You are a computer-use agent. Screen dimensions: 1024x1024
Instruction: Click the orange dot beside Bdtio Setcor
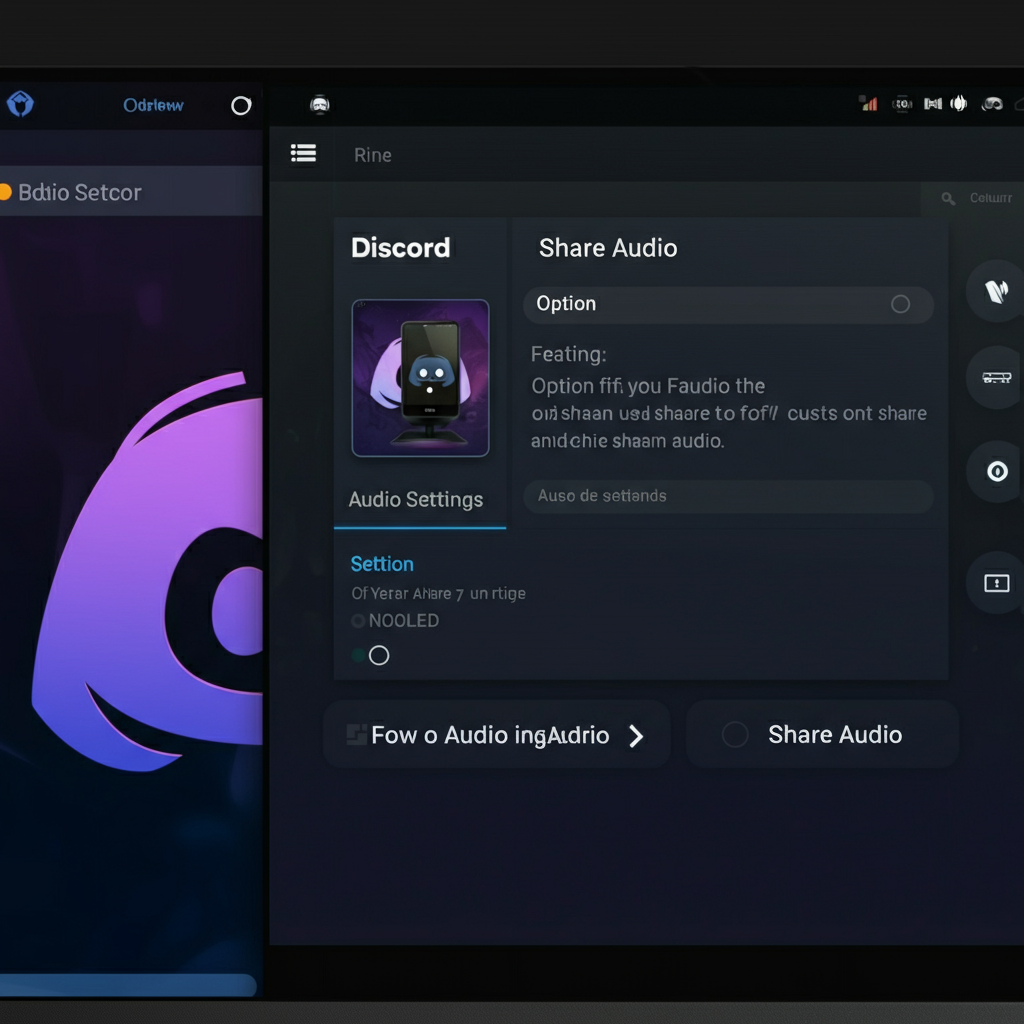[5, 192]
